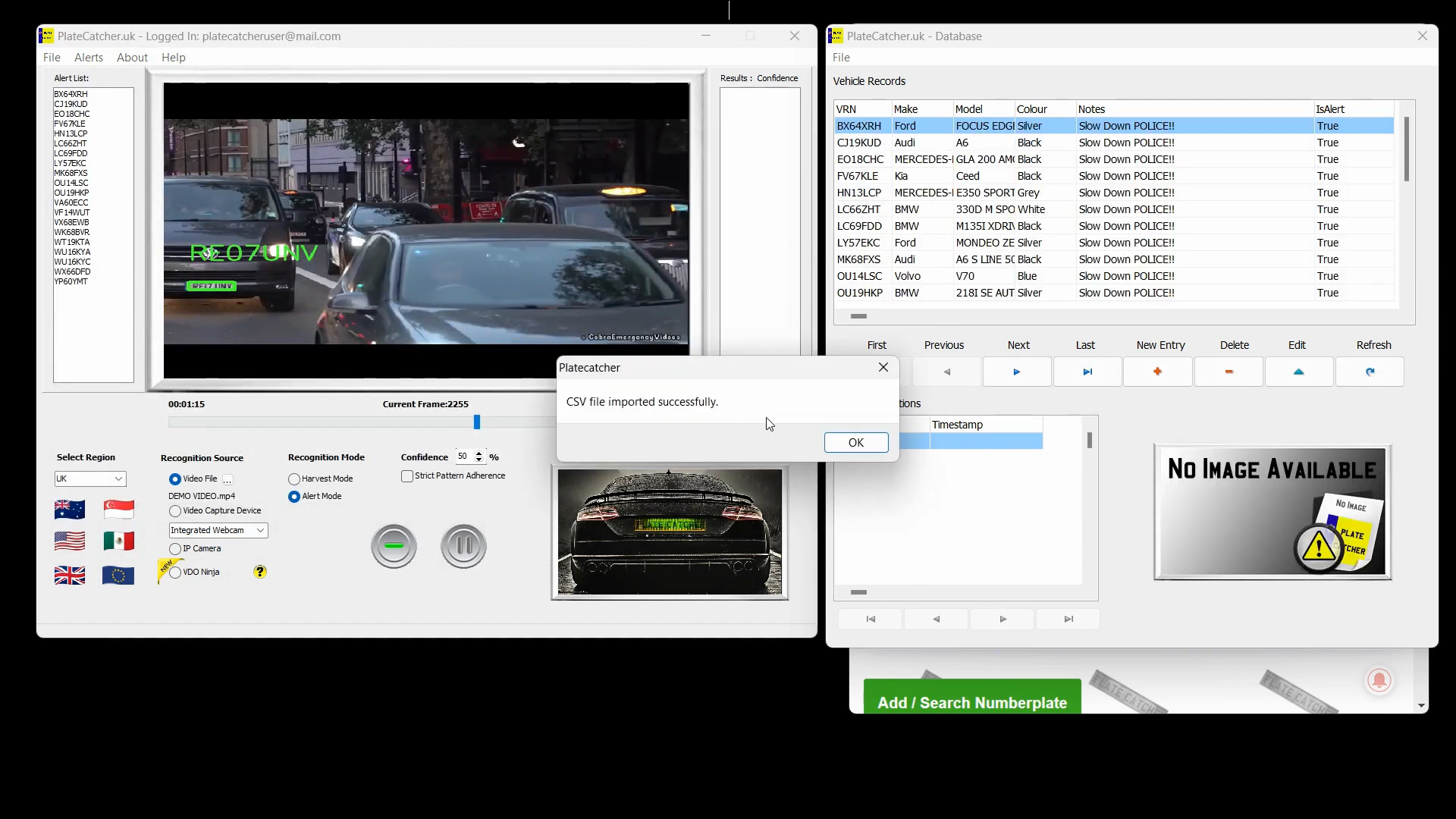The width and height of the screenshot is (1456, 819).
Task: Click the detections list vertical scrollbar
Action: click(1090, 440)
